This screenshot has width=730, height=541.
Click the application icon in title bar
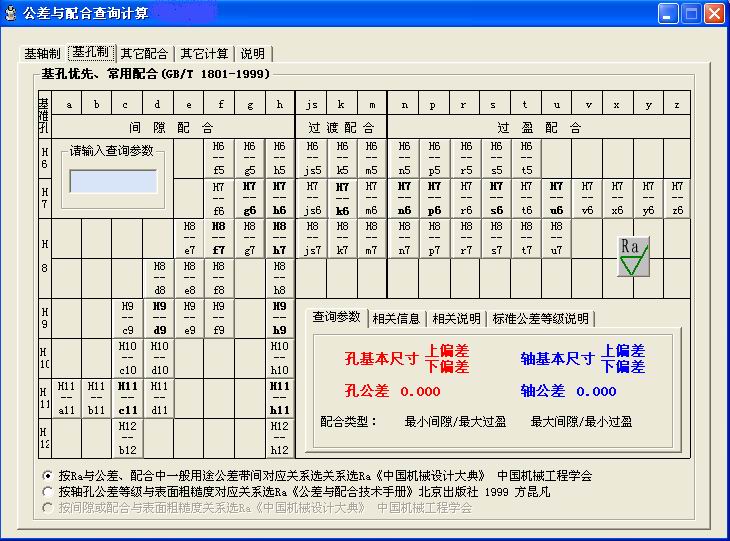[10, 13]
